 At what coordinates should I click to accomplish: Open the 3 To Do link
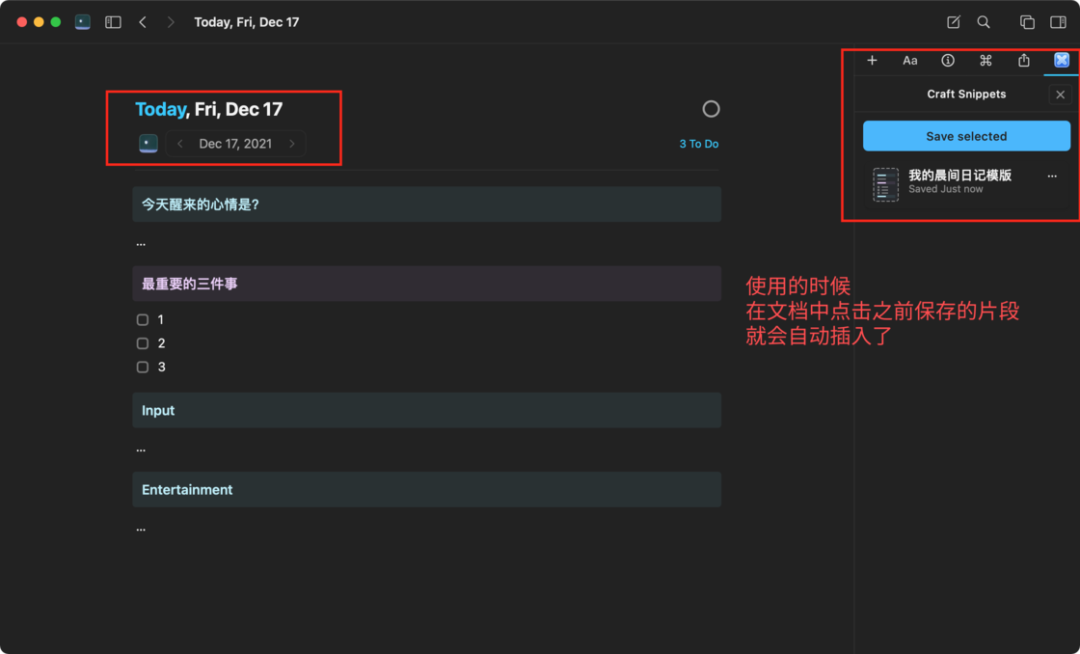coord(699,144)
